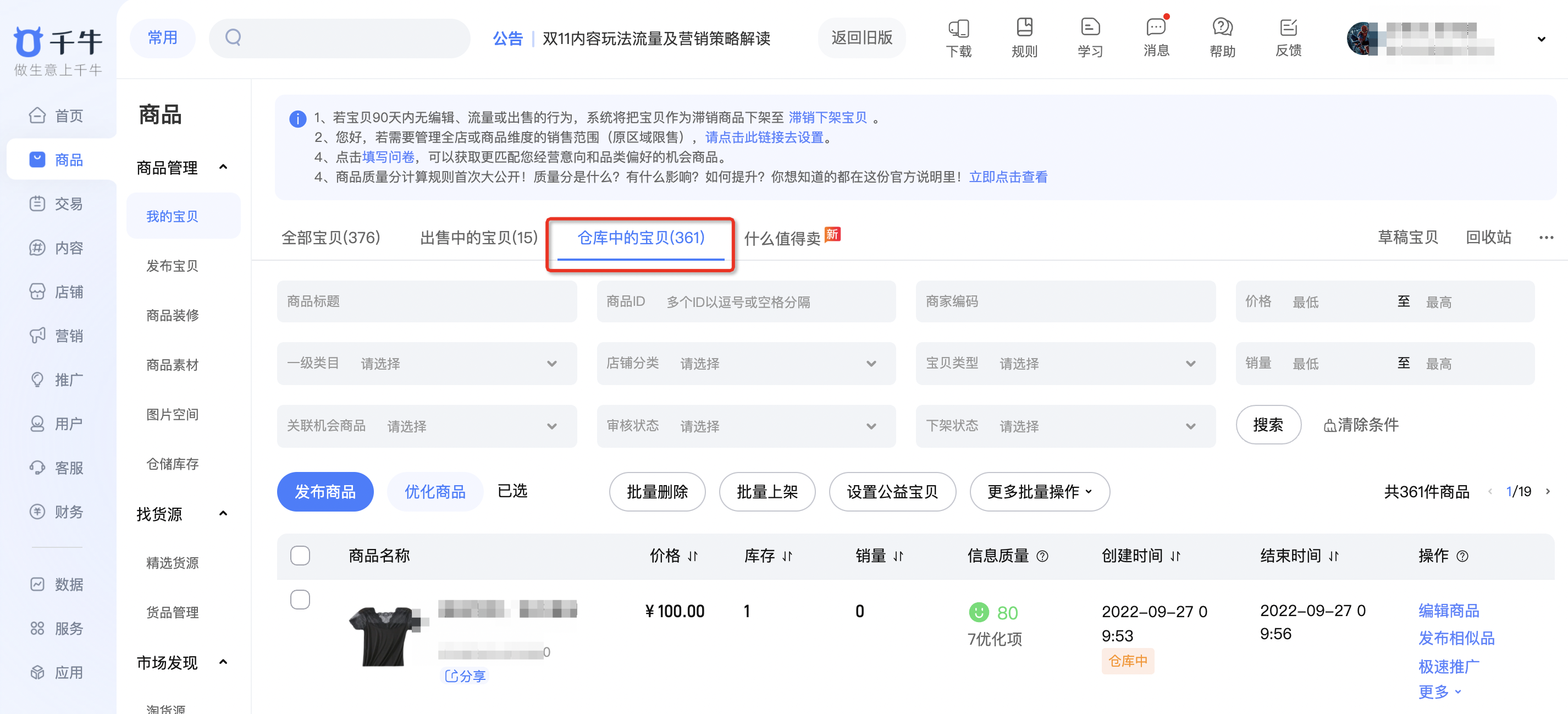
Task: Click into 商品标题 input field
Action: point(427,301)
